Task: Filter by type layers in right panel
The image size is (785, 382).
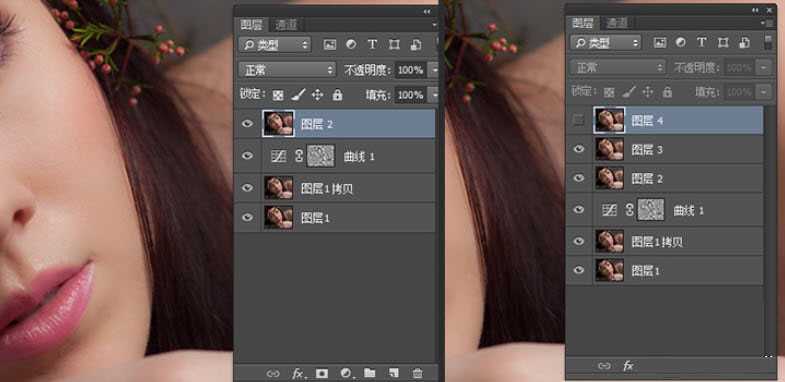Action: pyautogui.click(x=702, y=43)
